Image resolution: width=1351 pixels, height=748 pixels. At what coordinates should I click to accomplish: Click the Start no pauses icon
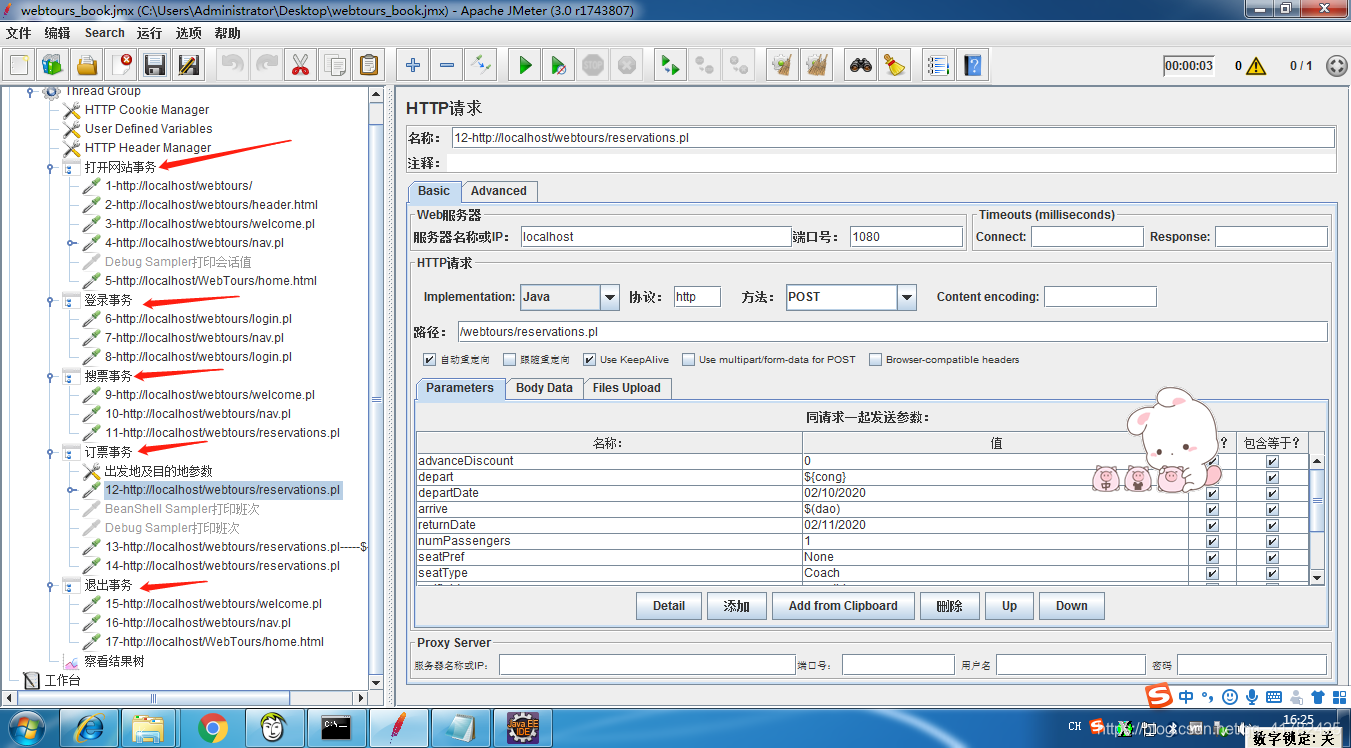point(559,66)
